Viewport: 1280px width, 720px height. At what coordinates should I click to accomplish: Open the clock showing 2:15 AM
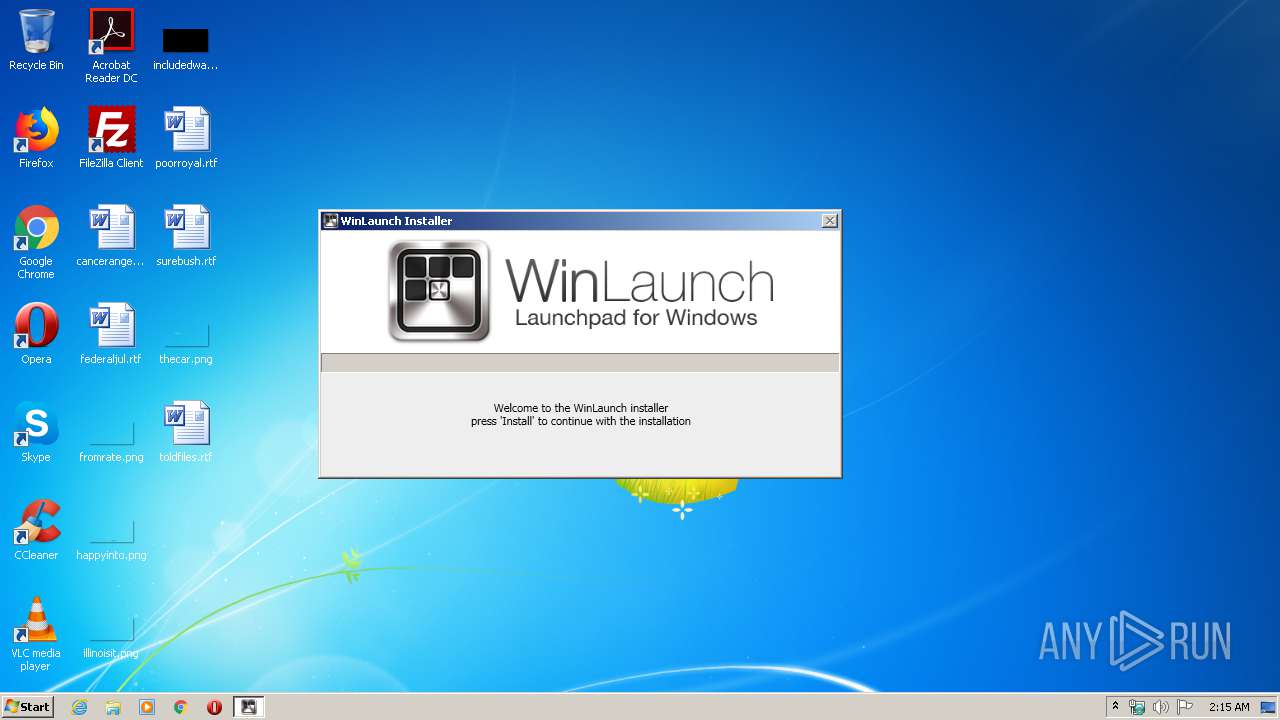1229,707
